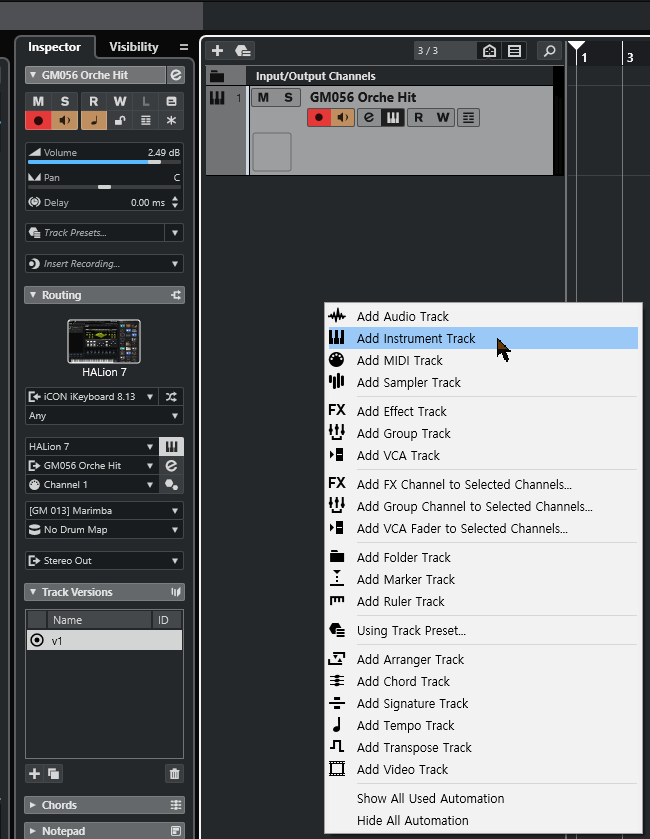The image size is (650, 839).
Task: Collapse the Routing section
Action: 33,295
